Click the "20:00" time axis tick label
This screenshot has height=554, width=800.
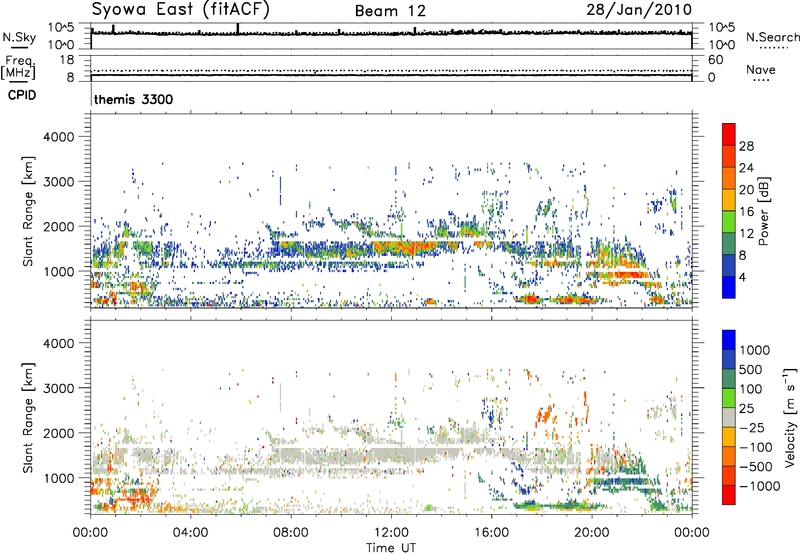click(591, 533)
